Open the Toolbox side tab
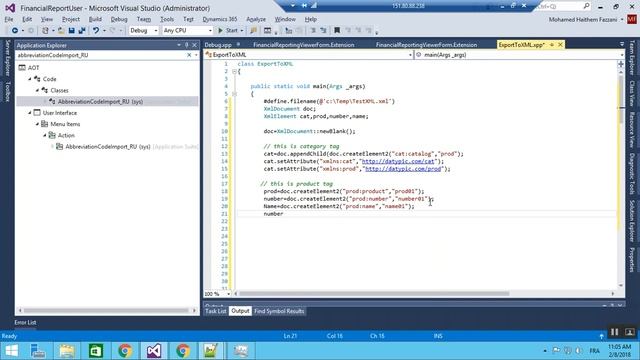 [x=7, y=91]
